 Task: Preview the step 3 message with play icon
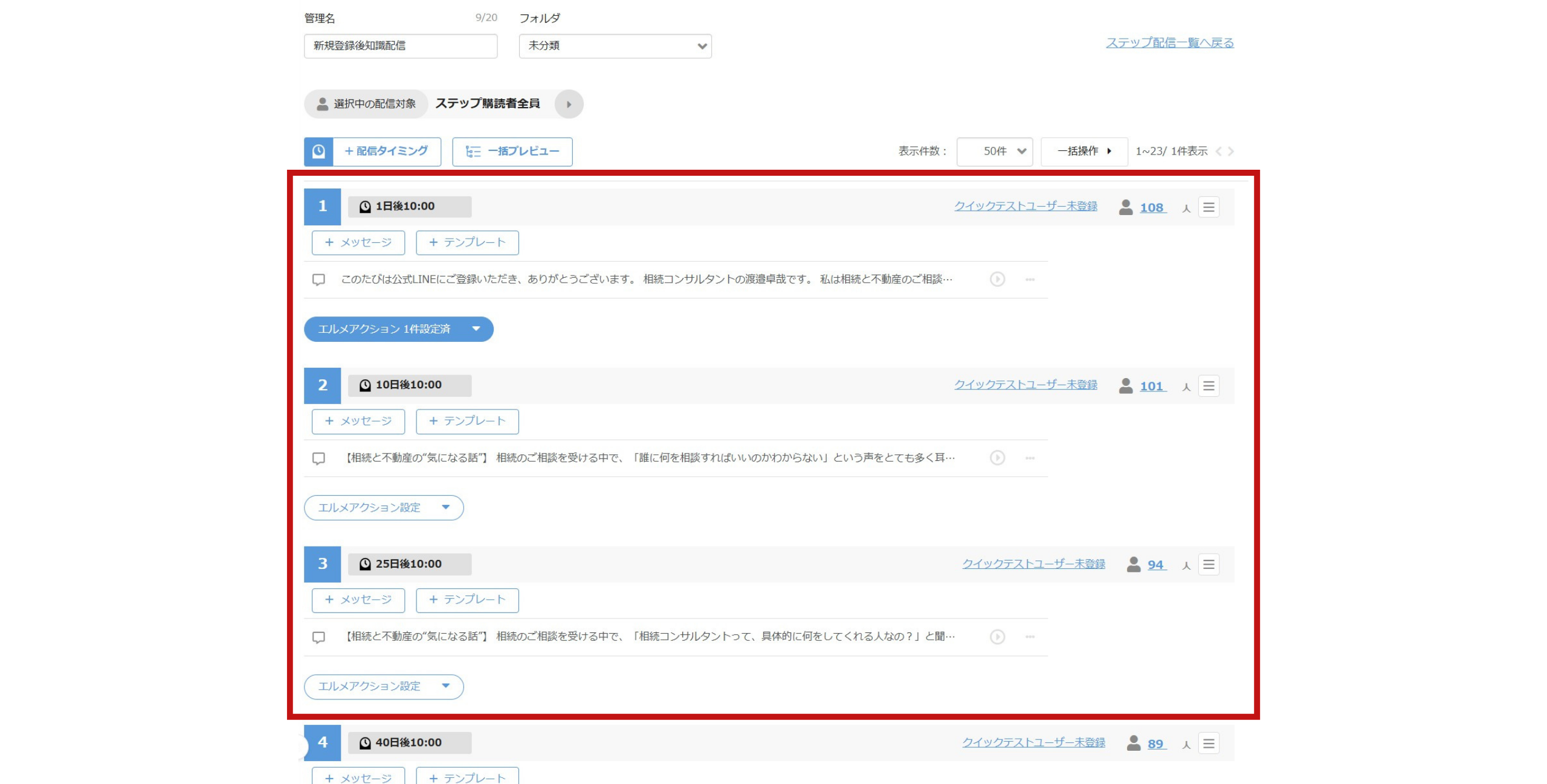pos(998,637)
